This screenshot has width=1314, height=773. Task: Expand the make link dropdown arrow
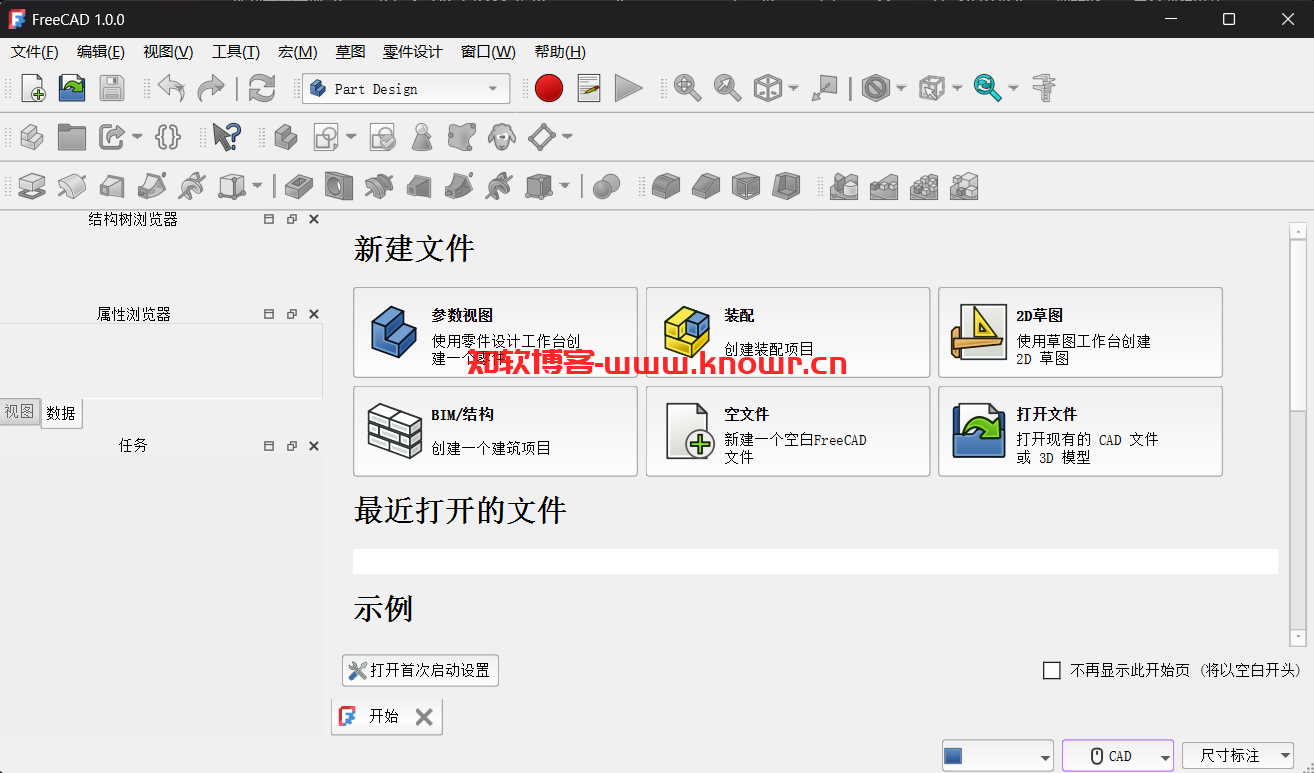(137, 137)
